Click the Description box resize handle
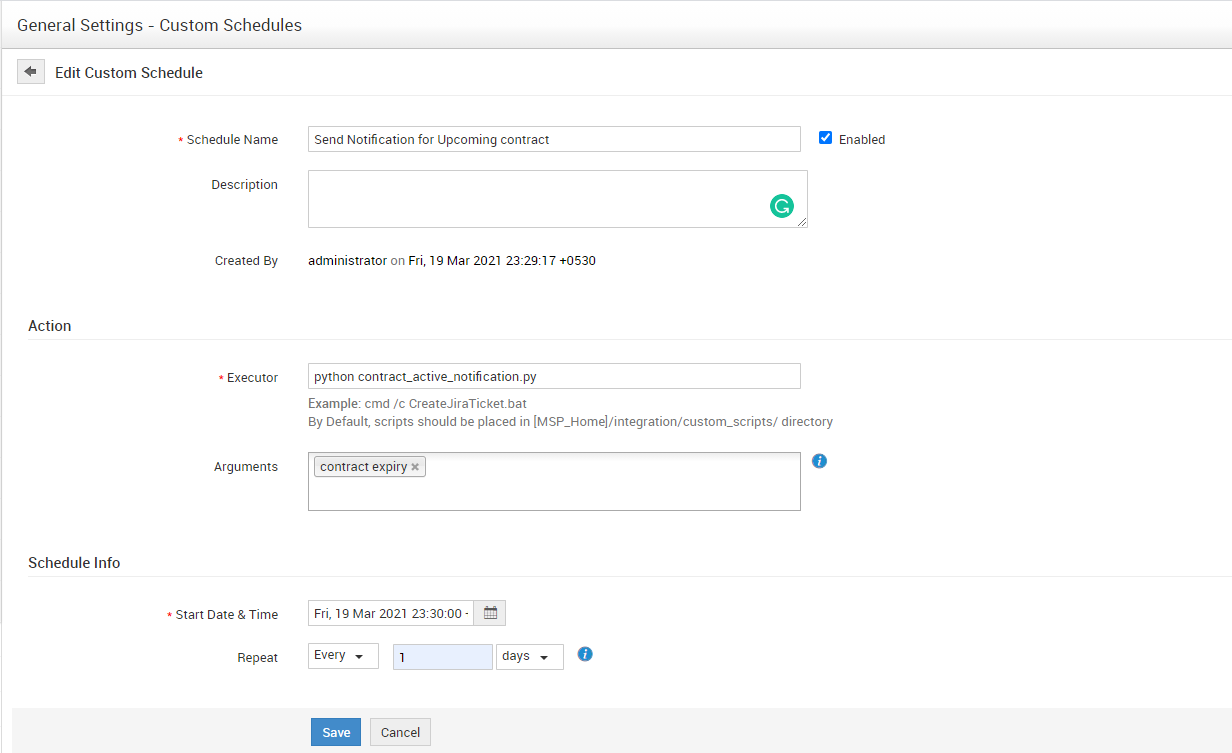The width and height of the screenshot is (1232, 753). click(802, 223)
